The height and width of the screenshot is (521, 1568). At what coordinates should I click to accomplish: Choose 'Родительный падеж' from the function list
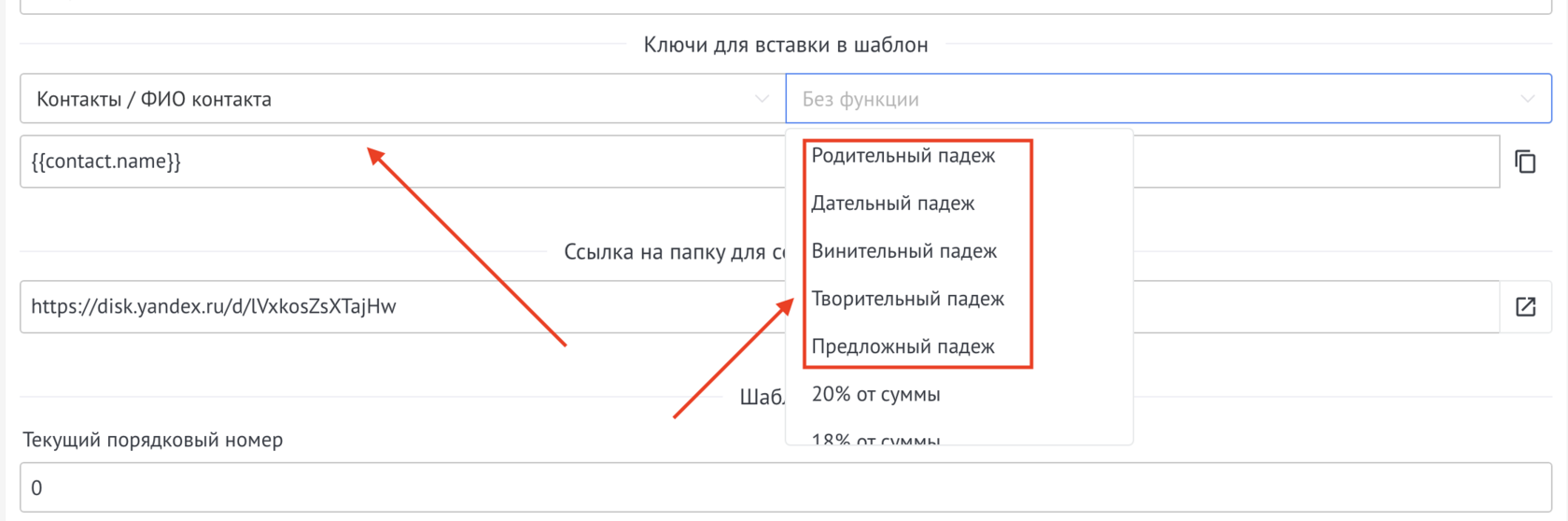pos(903,156)
